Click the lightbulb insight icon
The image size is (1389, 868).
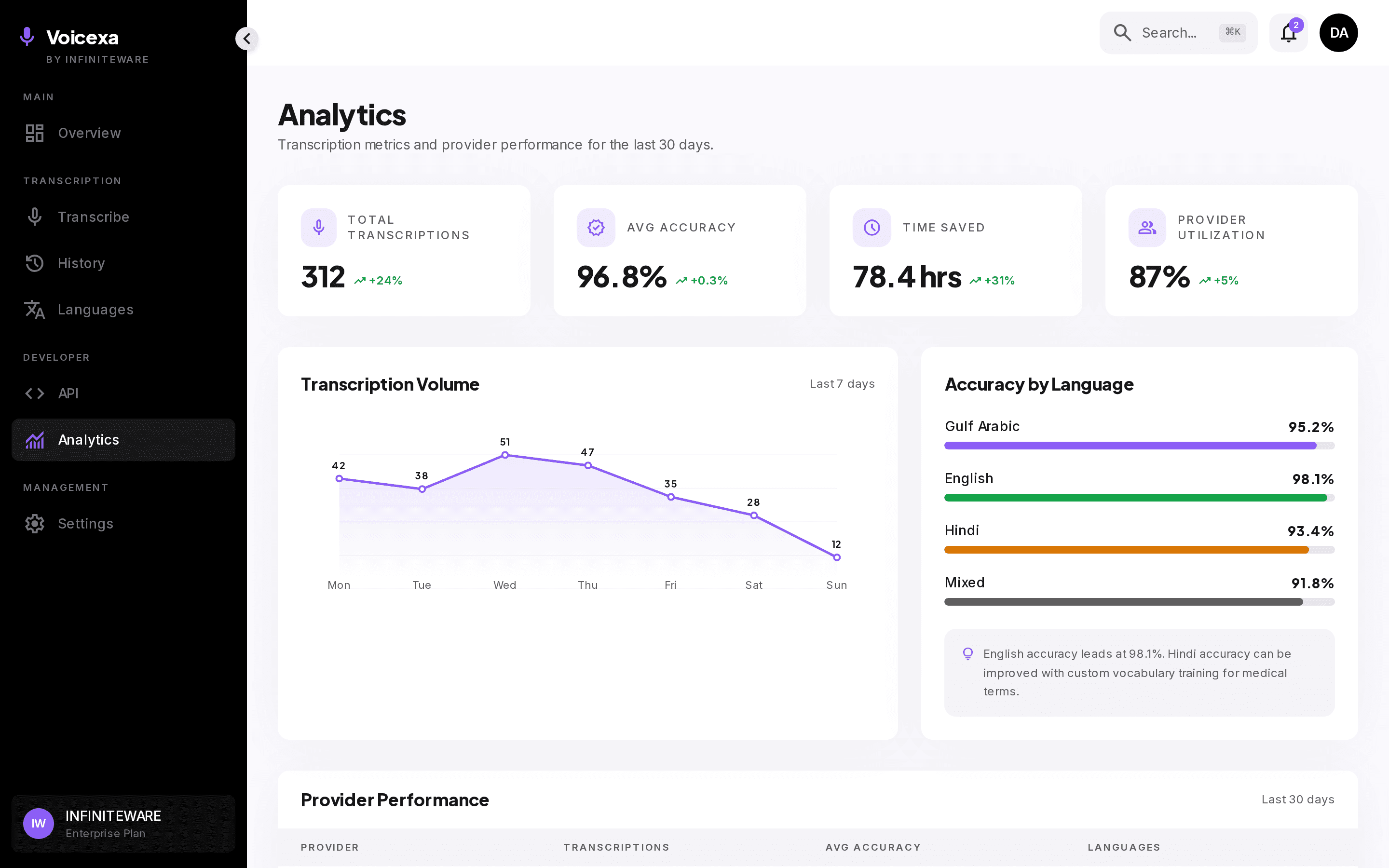[x=967, y=654]
